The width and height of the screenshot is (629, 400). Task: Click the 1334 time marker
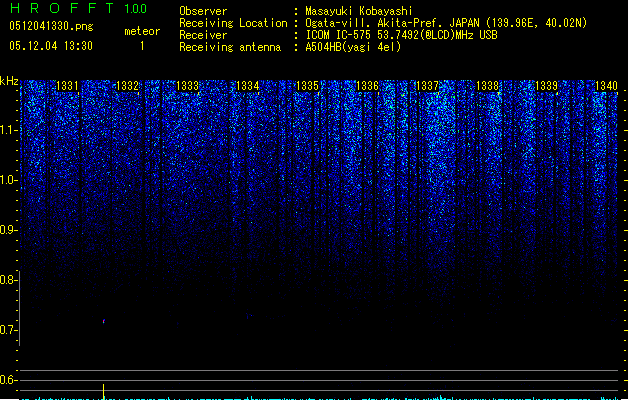tap(248, 86)
